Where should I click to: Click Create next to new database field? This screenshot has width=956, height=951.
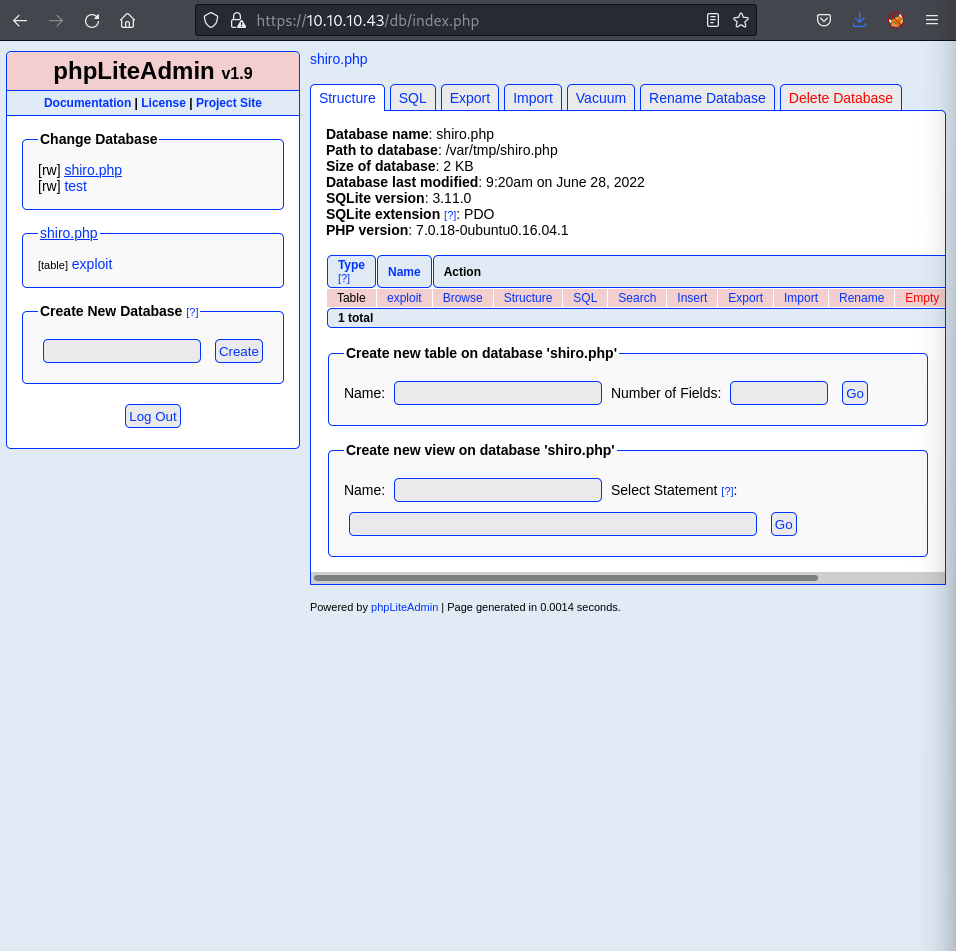pos(239,351)
